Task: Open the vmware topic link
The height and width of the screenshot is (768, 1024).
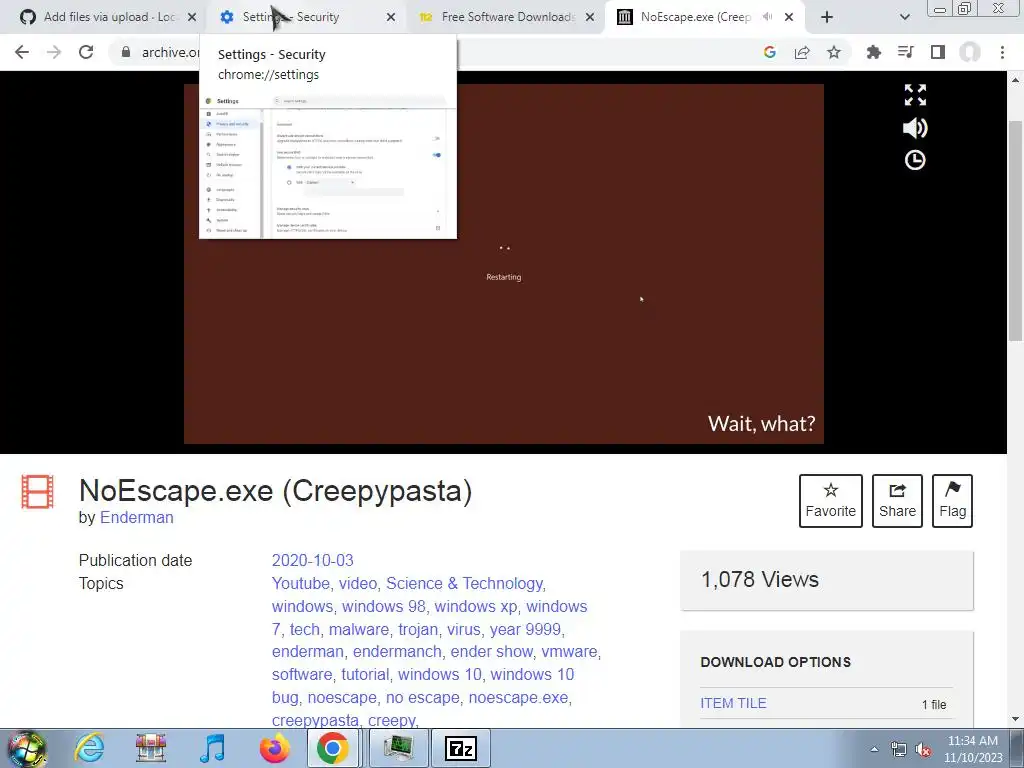Action: tap(569, 651)
